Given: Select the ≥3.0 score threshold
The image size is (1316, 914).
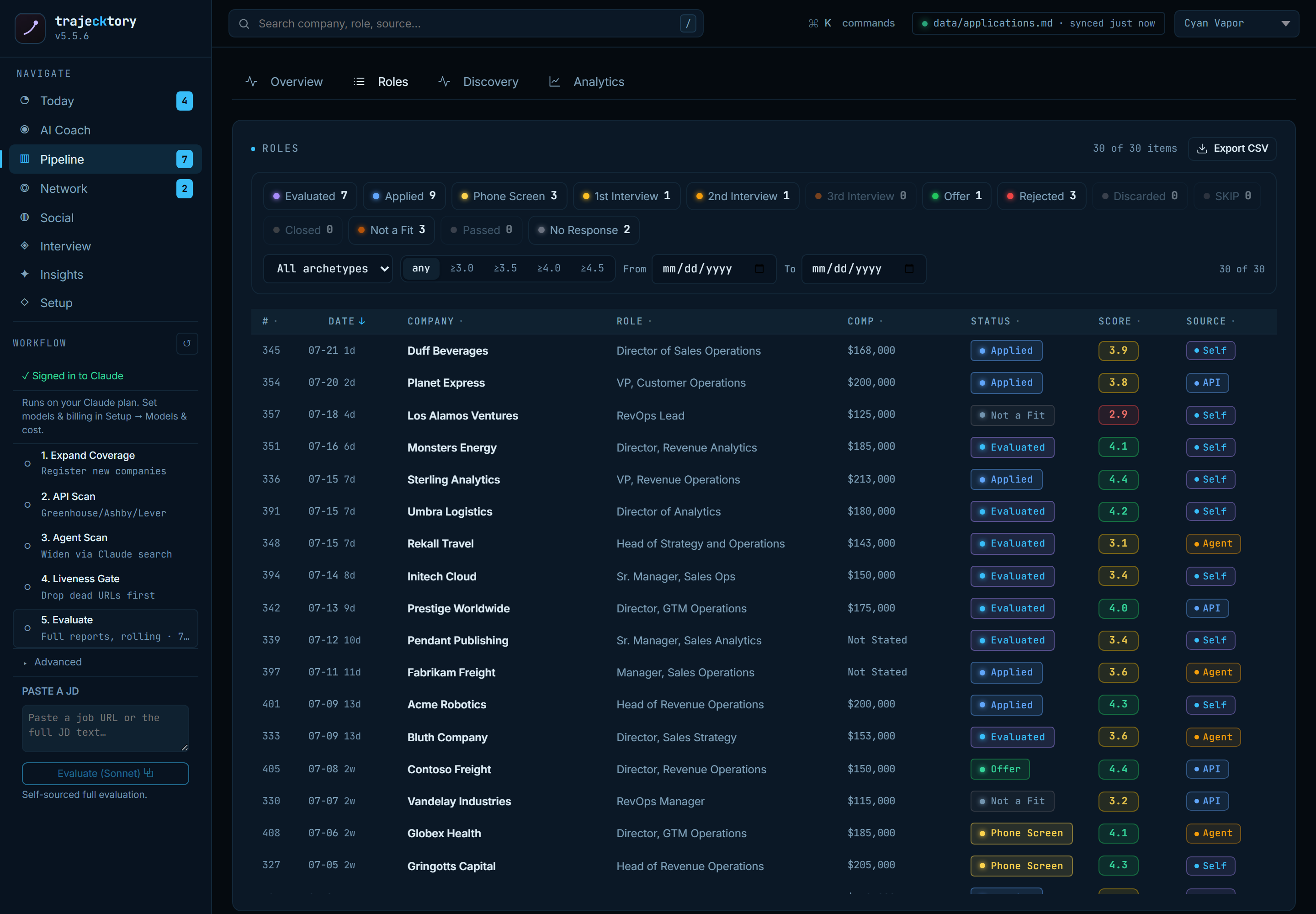Looking at the screenshot, I should [x=462, y=268].
